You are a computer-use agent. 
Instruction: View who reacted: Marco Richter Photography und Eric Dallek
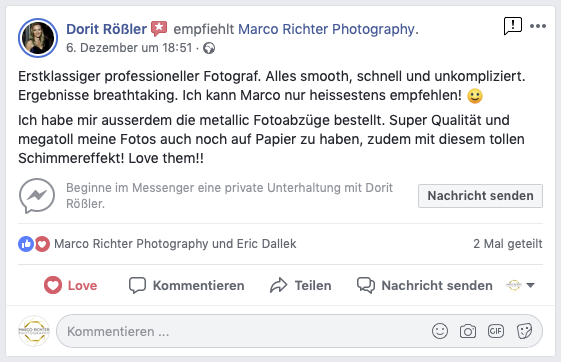[x=175, y=244]
